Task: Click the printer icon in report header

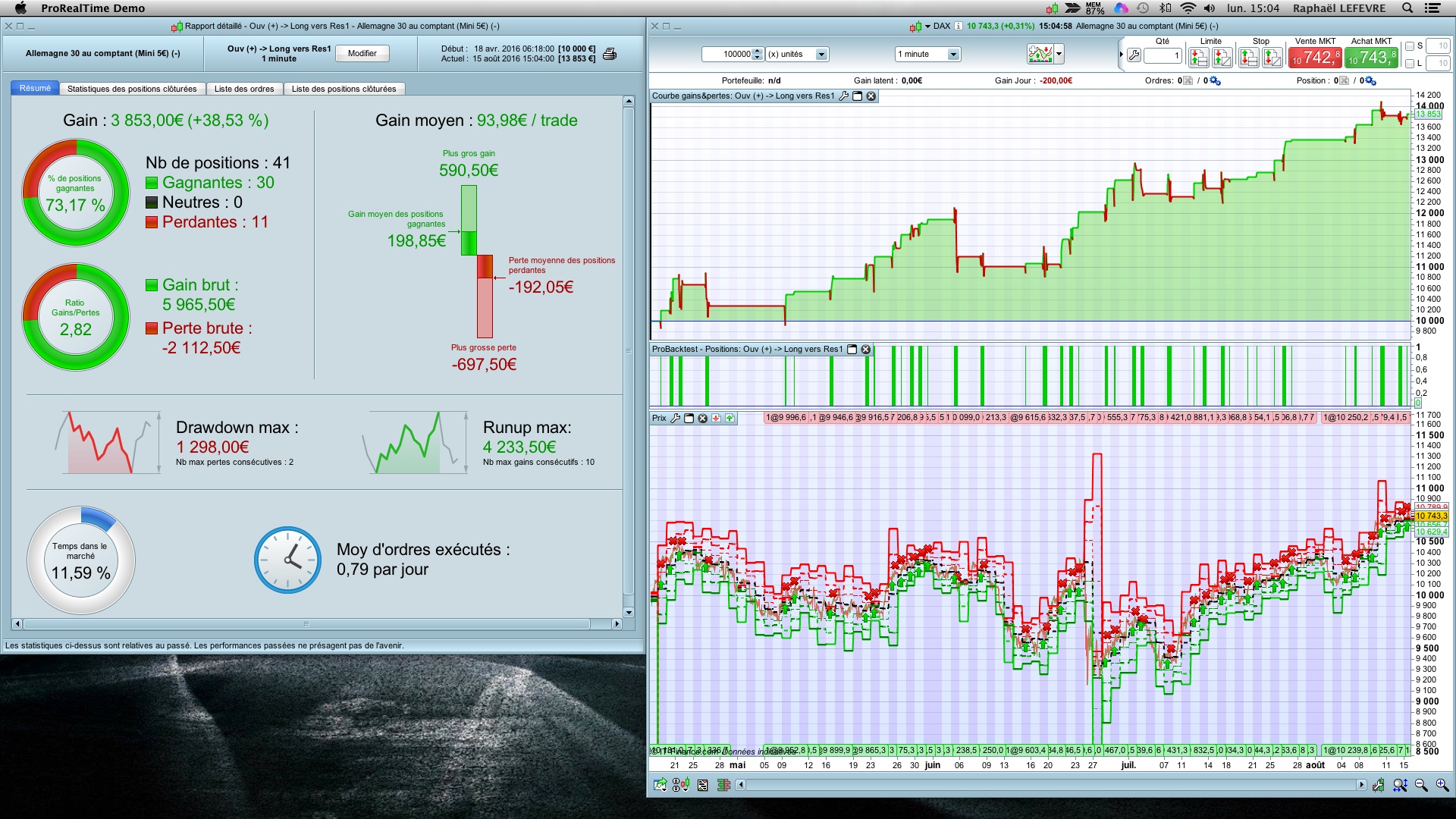Action: pos(610,54)
